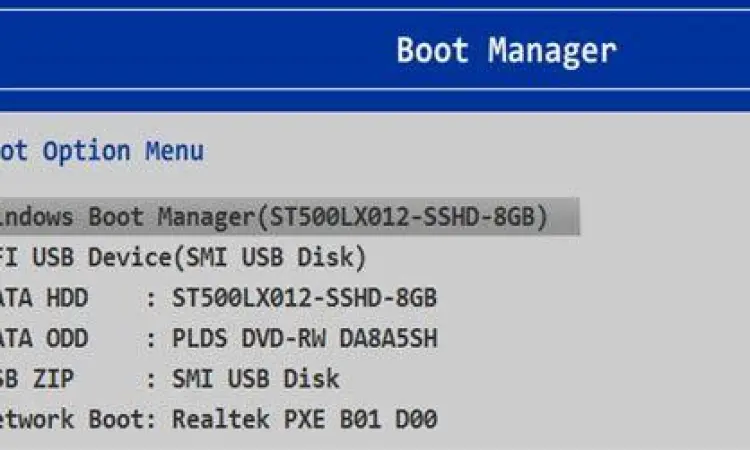
Task: Choose EFI USB Device (SMI USB Disk)
Action: click(183, 257)
